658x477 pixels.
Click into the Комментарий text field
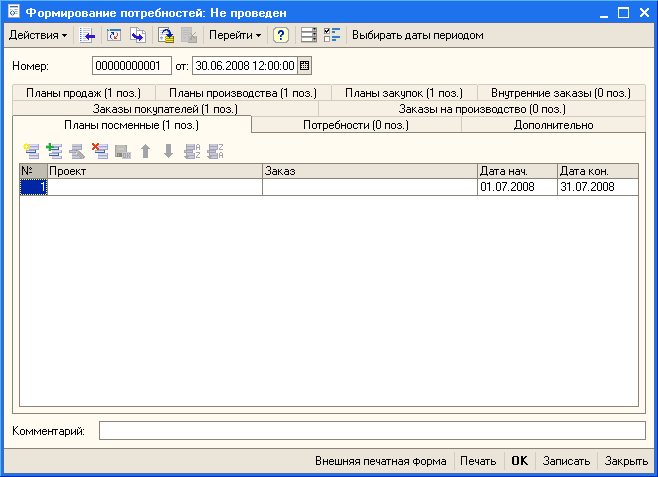[x=371, y=430]
